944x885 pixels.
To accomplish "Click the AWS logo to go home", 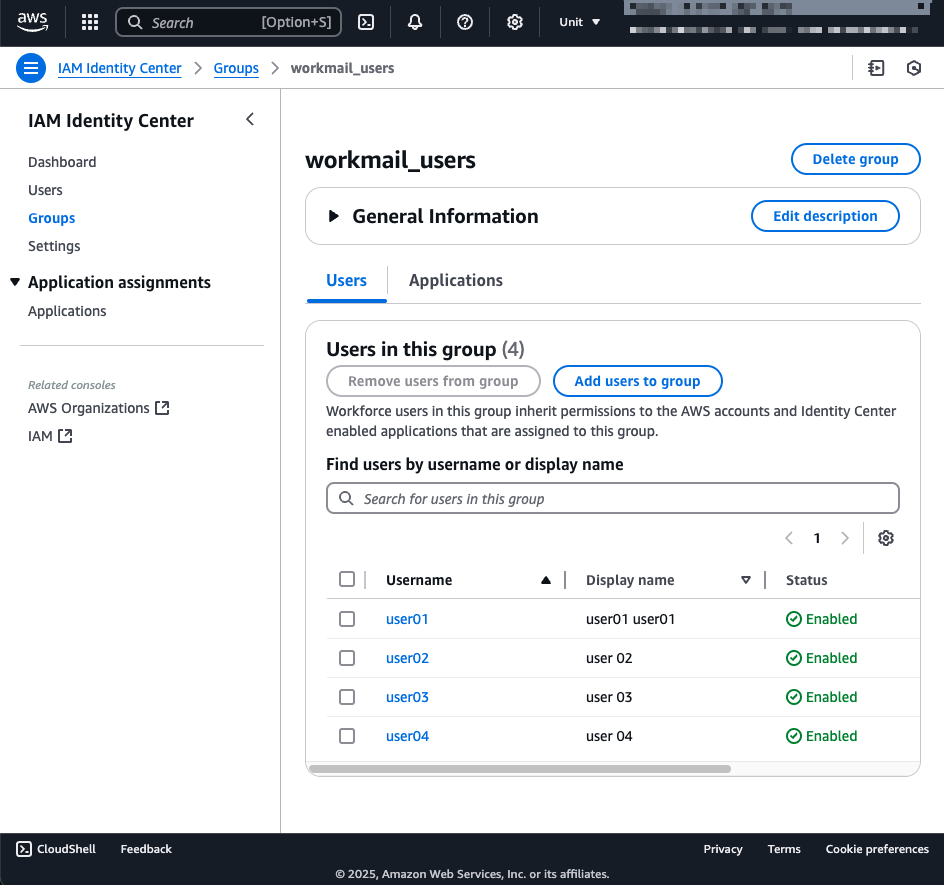I will click(33, 21).
